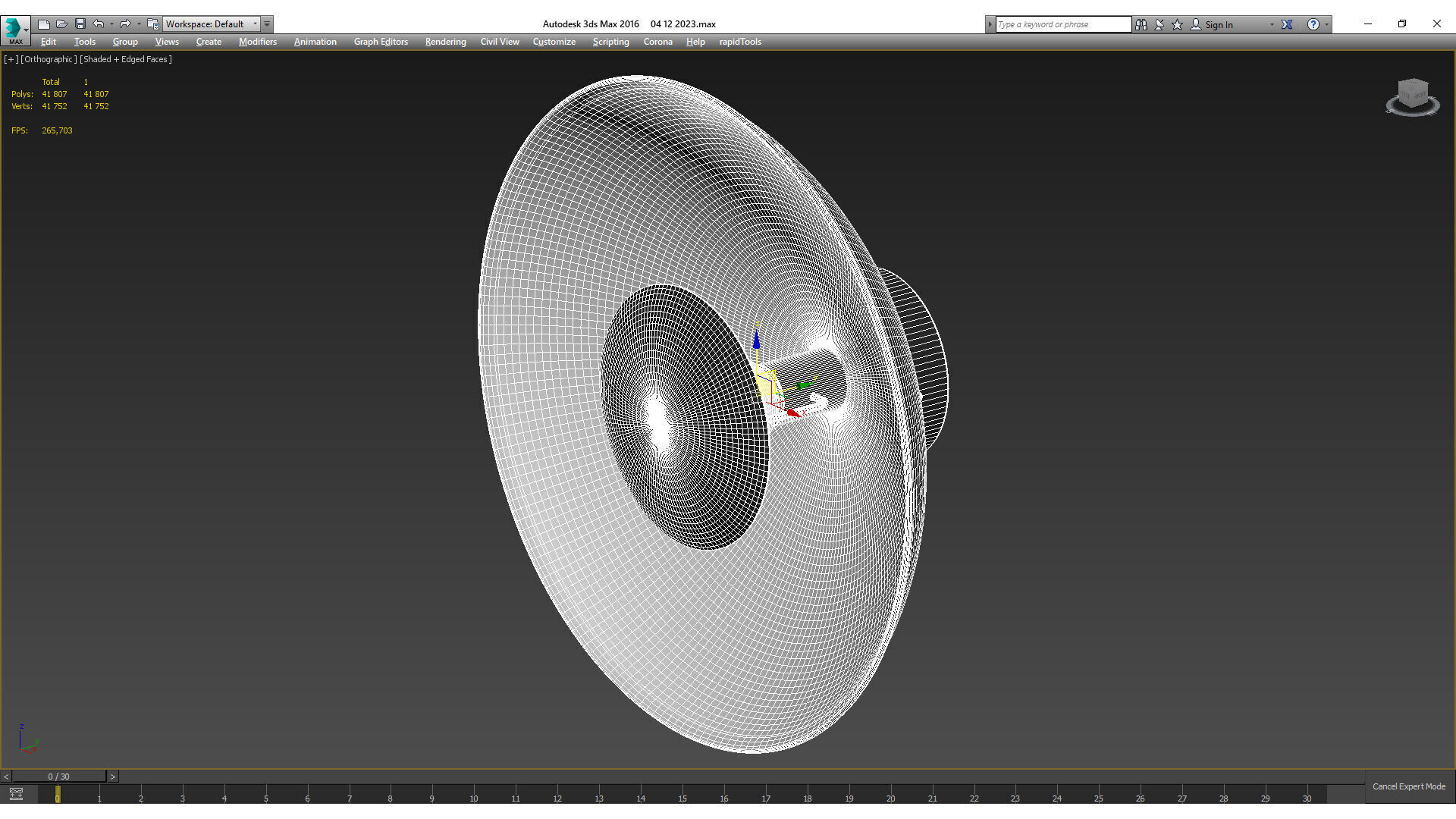Image resolution: width=1456 pixels, height=819 pixels.
Task: Expand the Undo history dropdown arrow
Action: point(111,24)
